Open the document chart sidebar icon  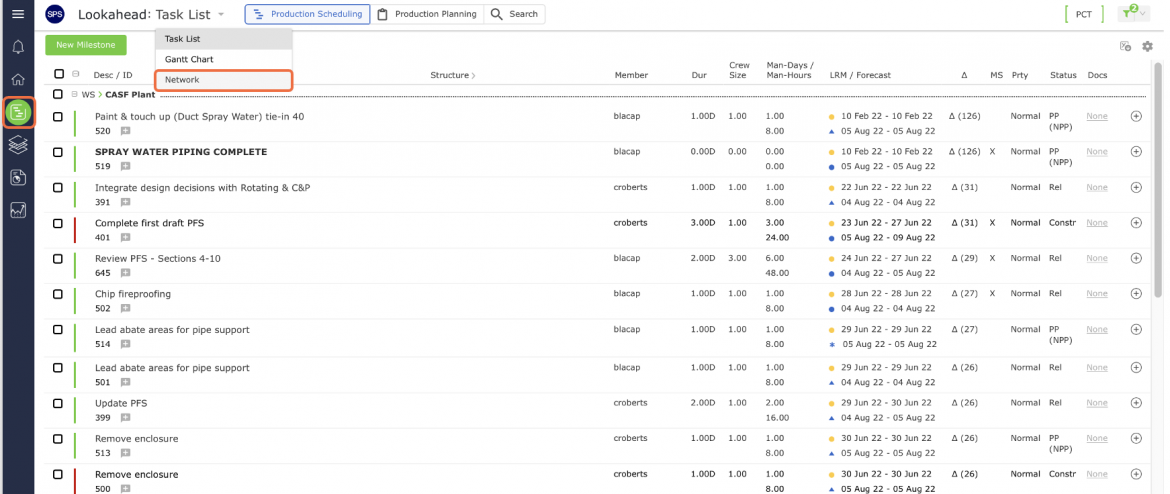18,178
